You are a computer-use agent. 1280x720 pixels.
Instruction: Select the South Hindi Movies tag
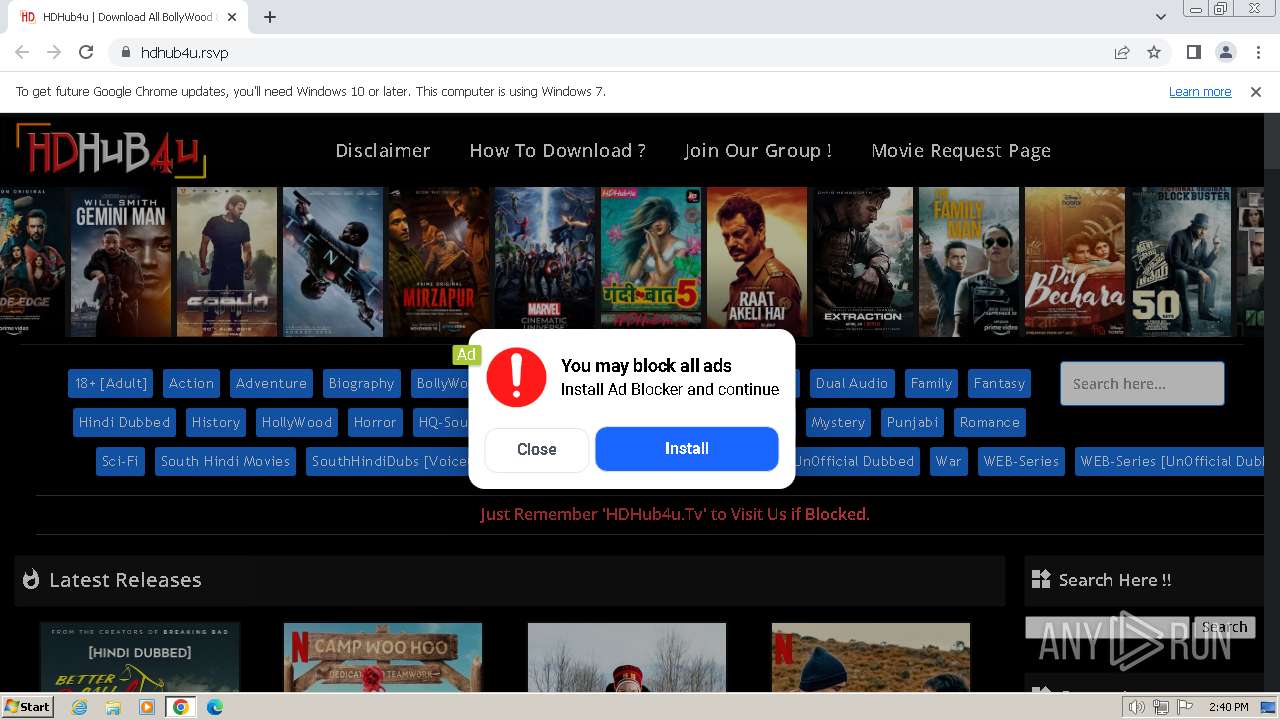click(225, 461)
